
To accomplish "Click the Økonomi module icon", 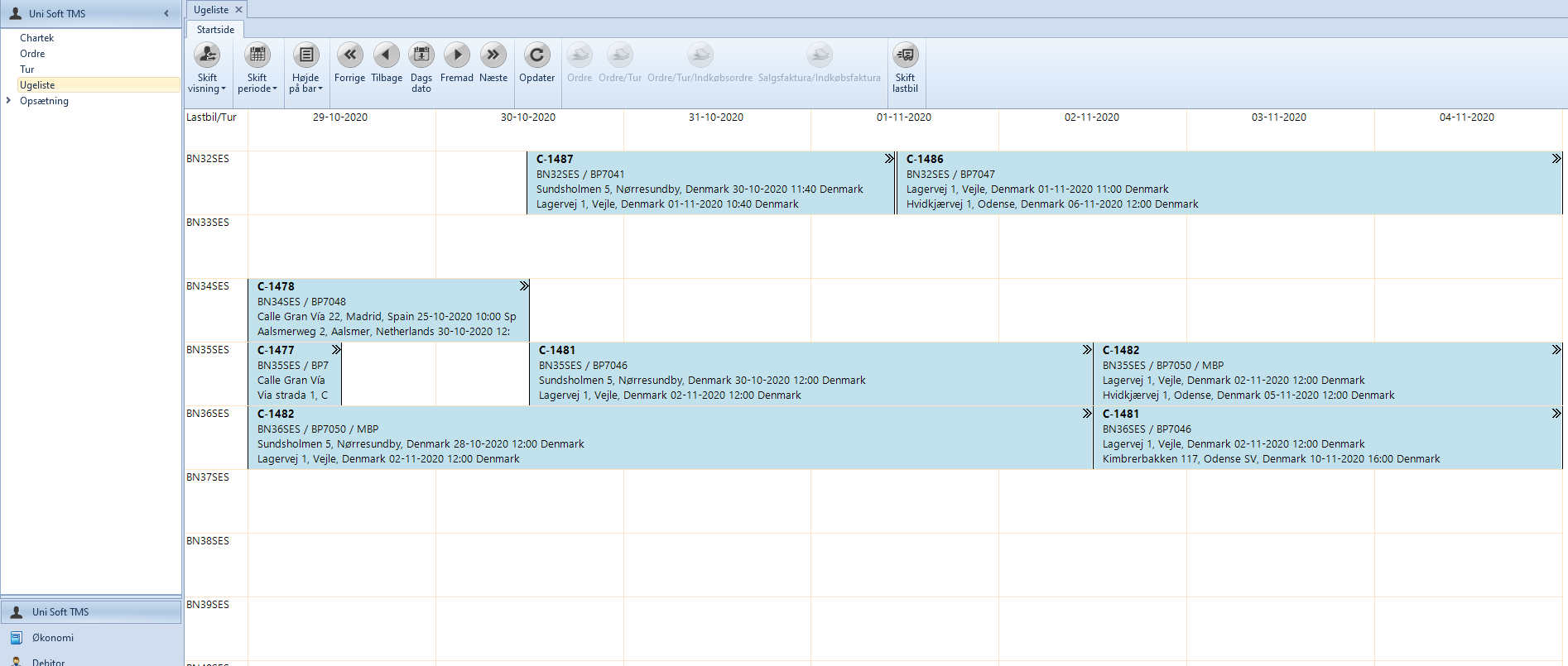I will point(17,638).
